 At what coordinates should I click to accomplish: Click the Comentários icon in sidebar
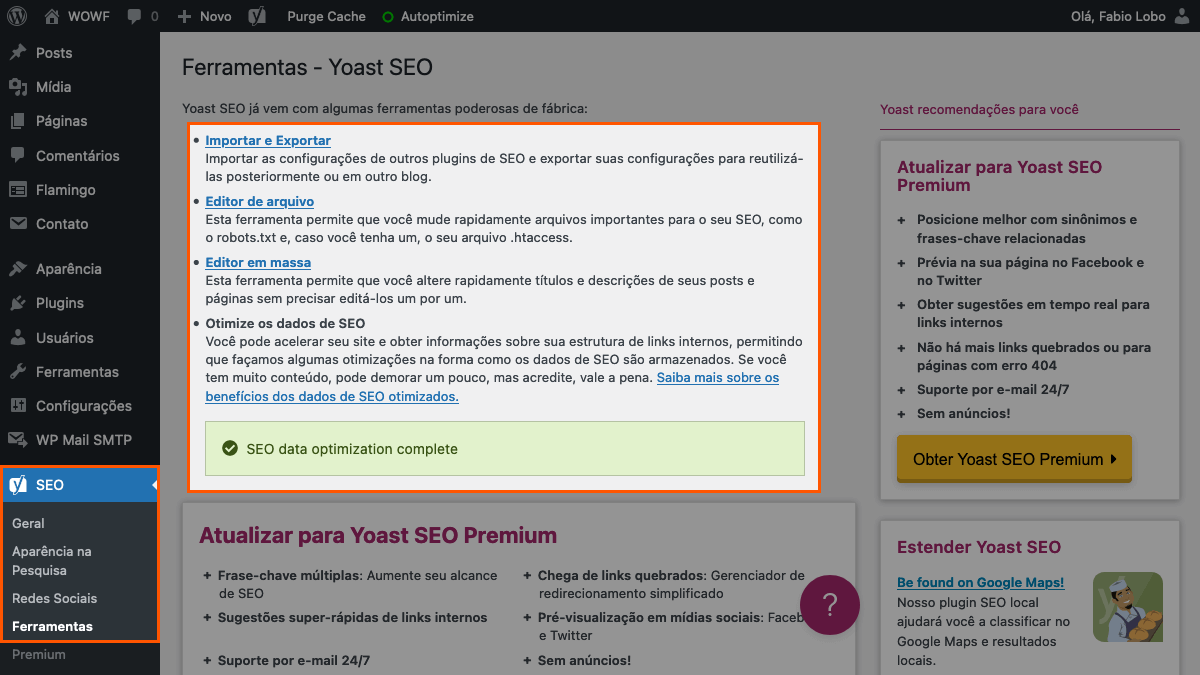[x=18, y=155]
